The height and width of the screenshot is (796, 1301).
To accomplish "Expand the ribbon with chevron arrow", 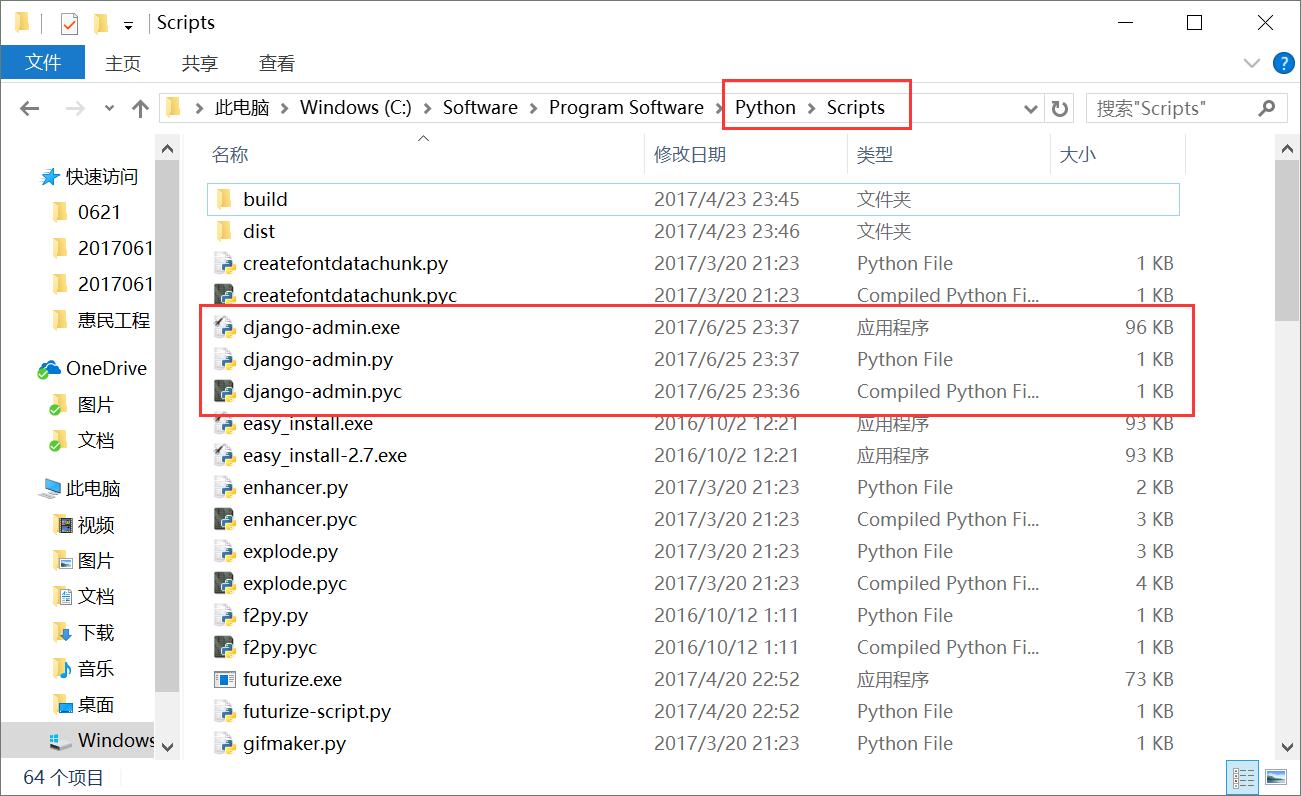I will [1251, 63].
